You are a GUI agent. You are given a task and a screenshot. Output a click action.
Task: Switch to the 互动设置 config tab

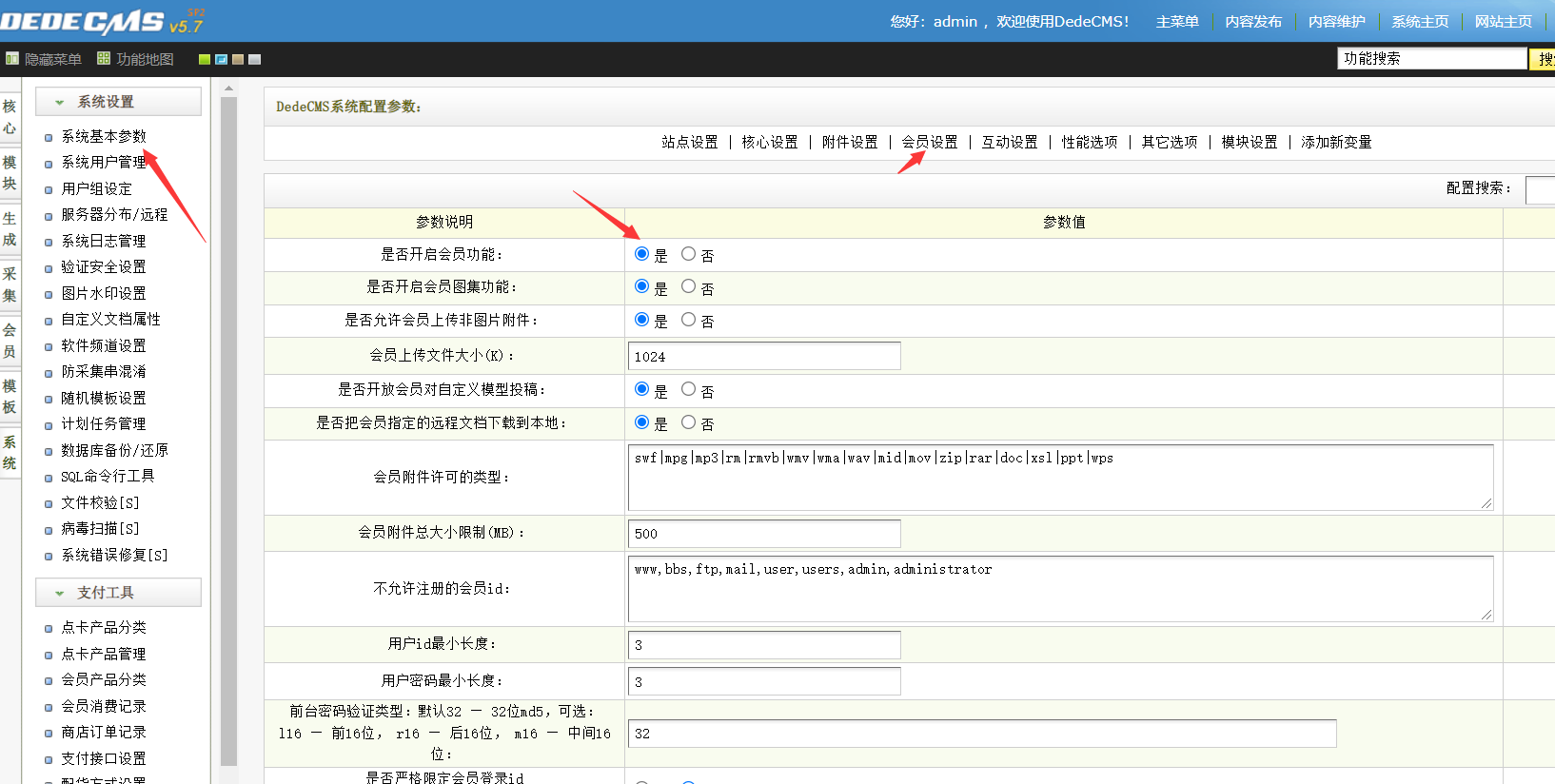click(1010, 142)
